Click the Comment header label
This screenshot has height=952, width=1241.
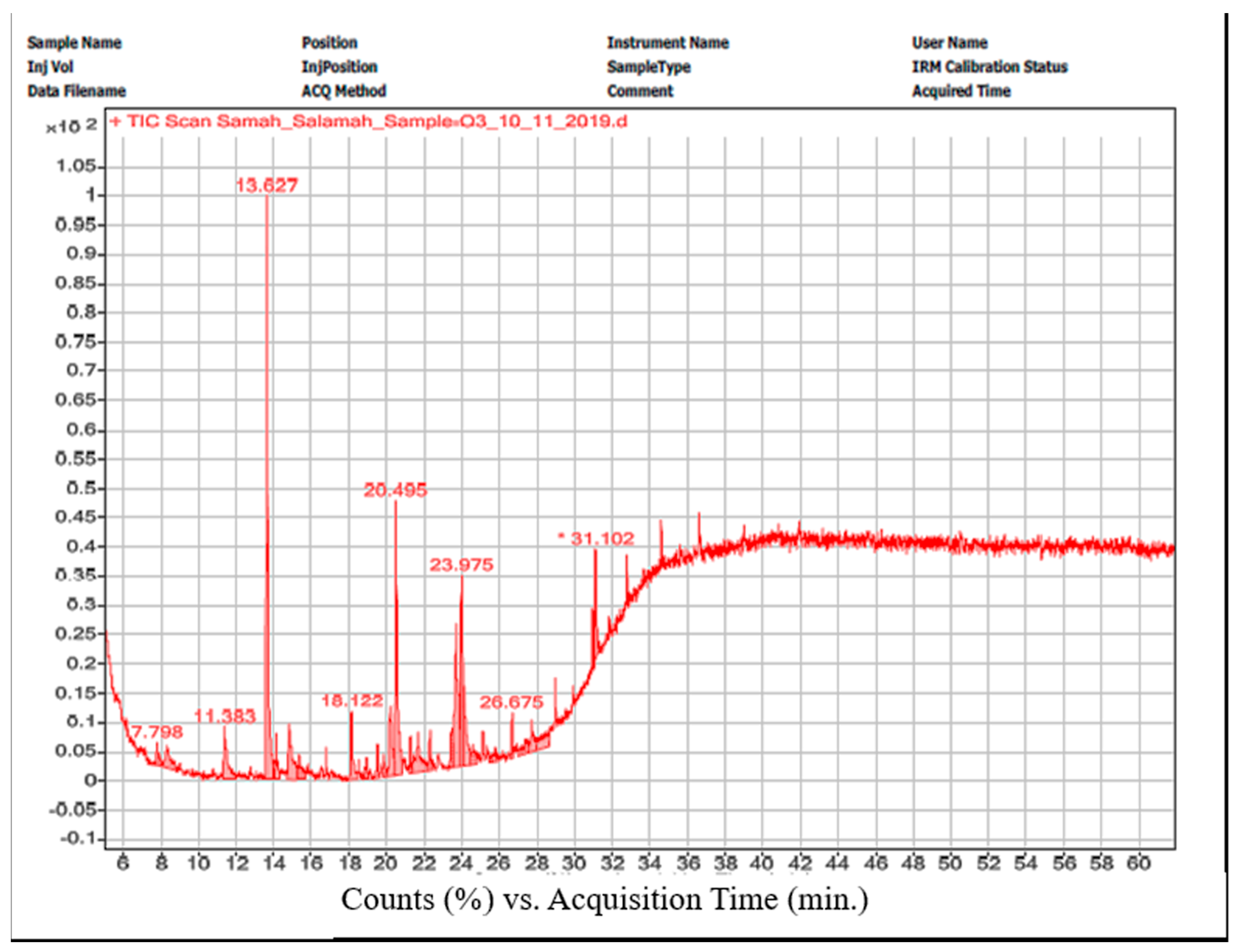click(640, 91)
